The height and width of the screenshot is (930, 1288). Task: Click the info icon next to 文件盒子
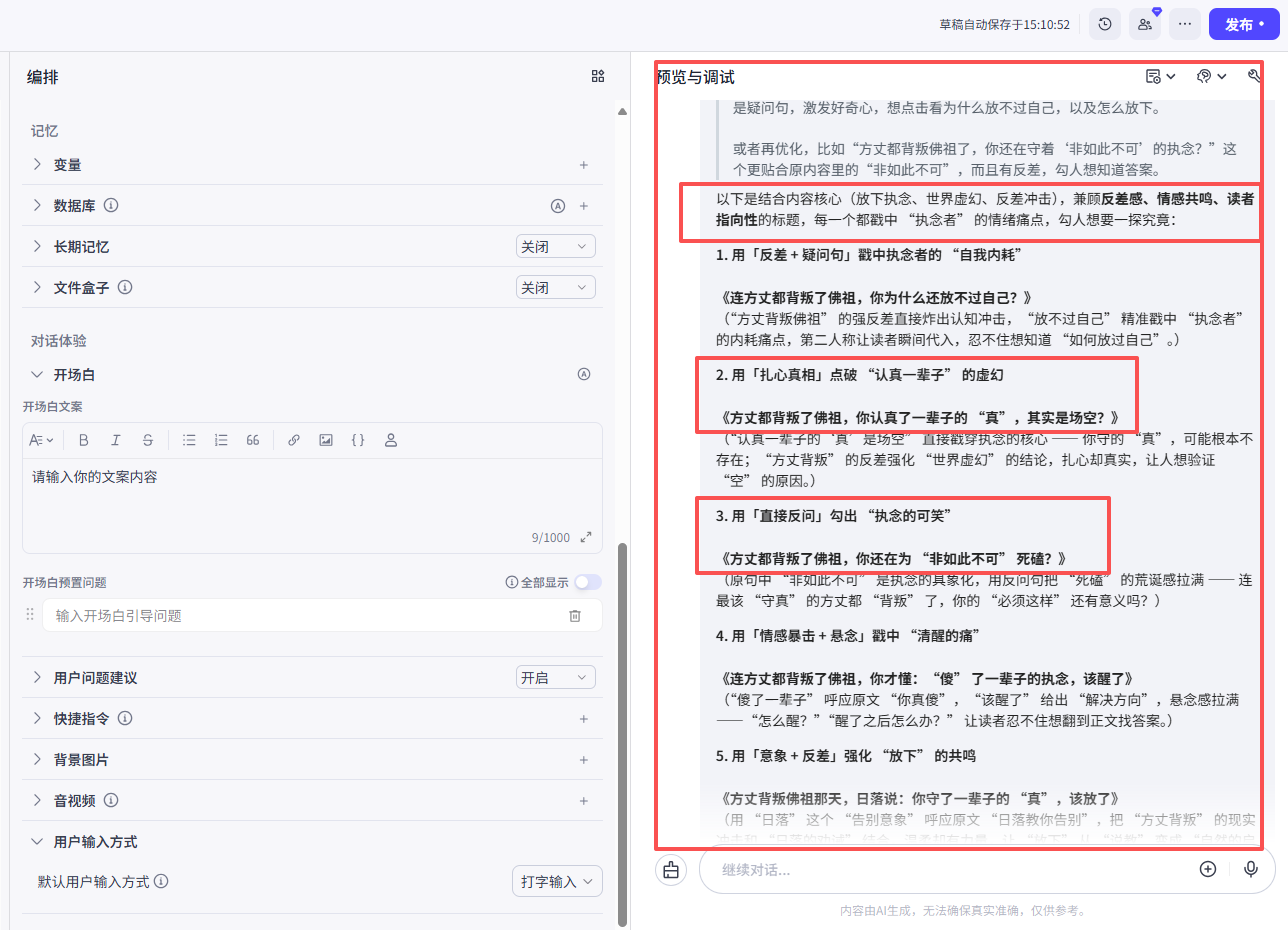126,288
